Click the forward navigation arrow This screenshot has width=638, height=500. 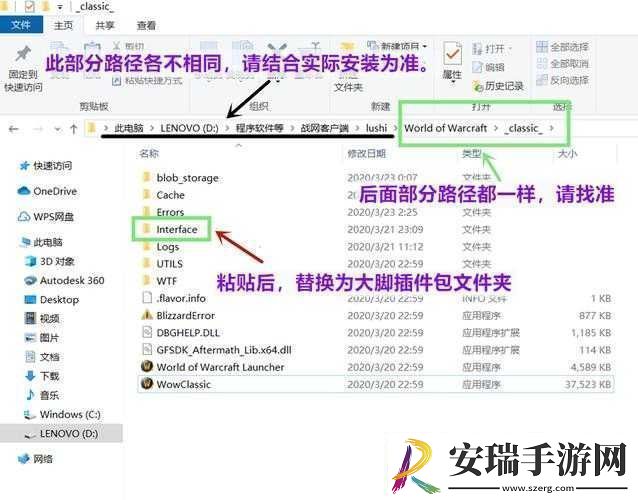37,129
